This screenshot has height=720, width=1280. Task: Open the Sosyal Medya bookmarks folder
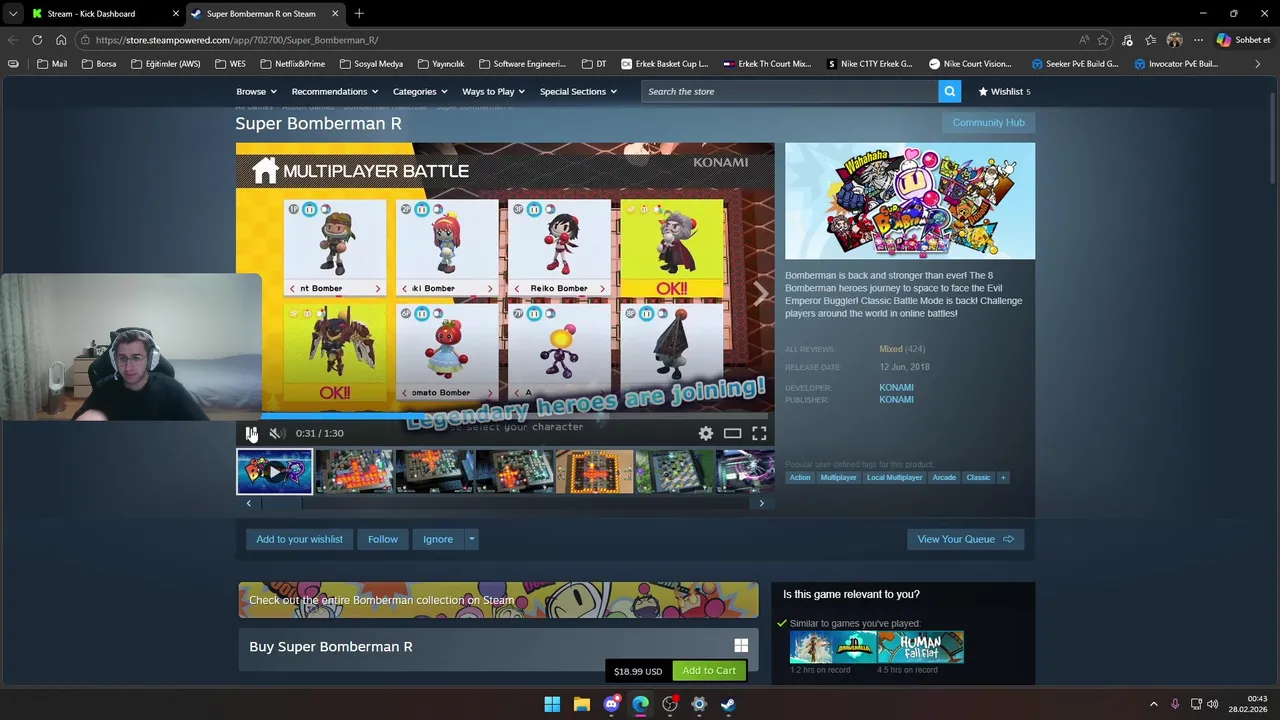point(371,64)
